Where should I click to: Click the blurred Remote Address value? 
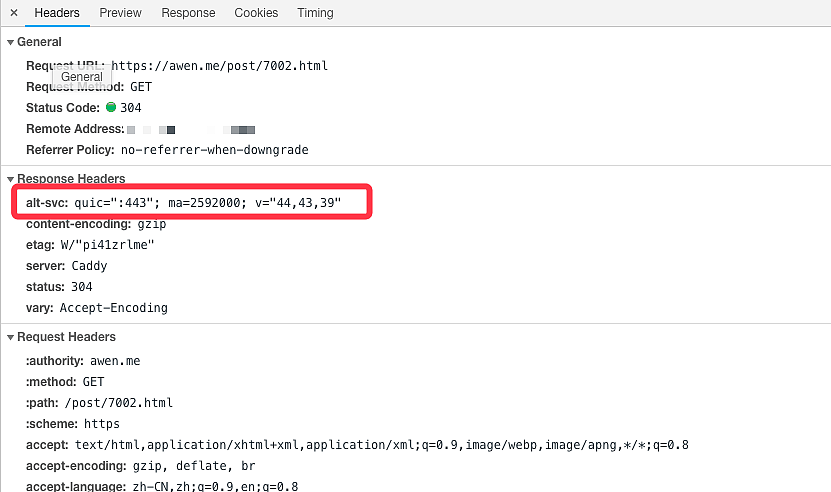[190, 130]
